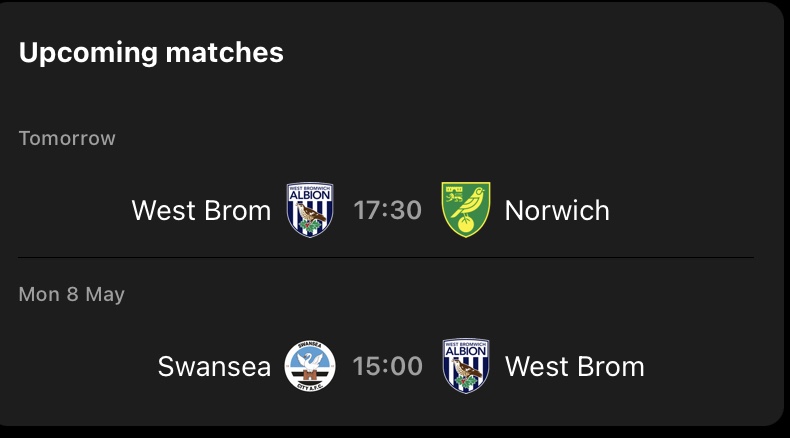The height and width of the screenshot is (438, 790).
Task: Tap ALBION banner on crest beside 17:30
Action: [x=310, y=197]
